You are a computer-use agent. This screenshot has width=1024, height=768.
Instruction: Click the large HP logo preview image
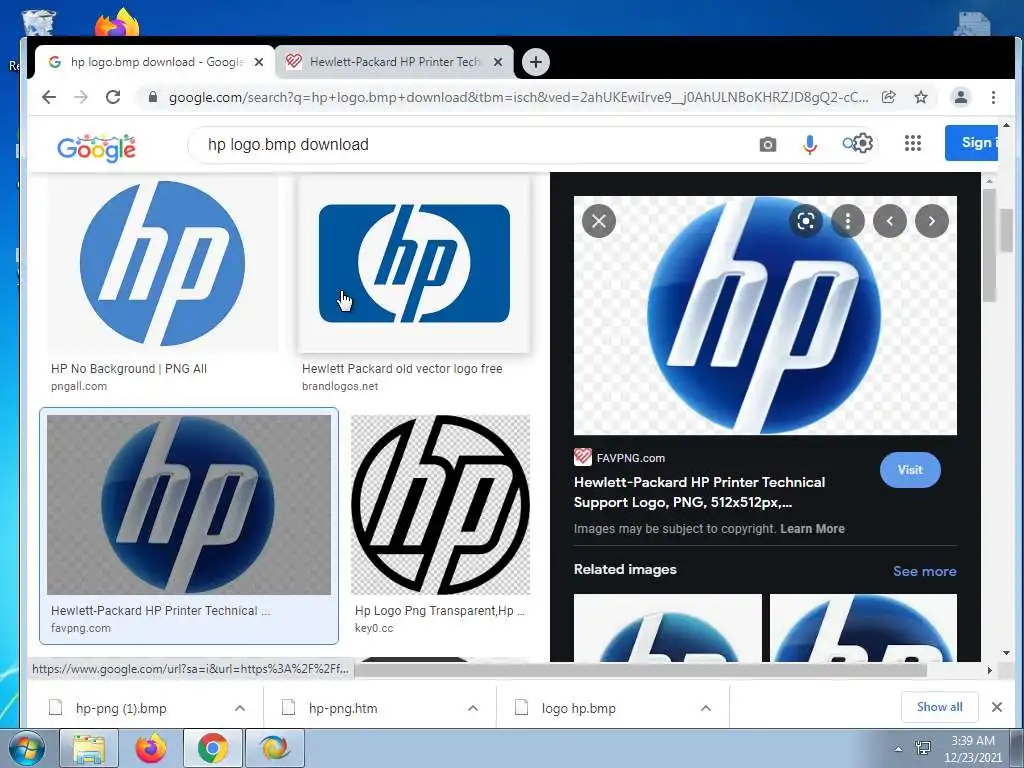[x=765, y=315]
